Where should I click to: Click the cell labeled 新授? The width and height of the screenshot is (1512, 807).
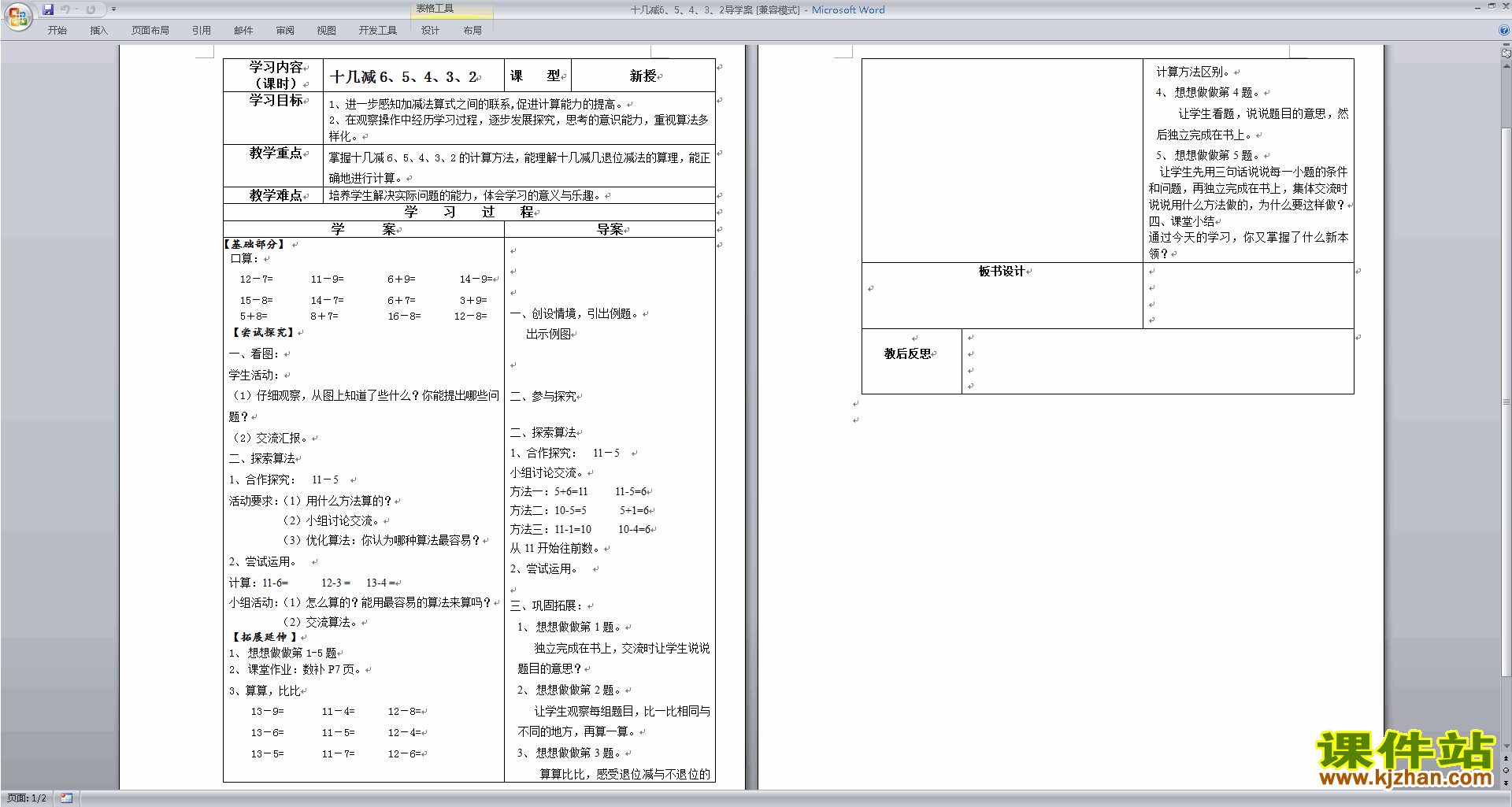[643, 76]
